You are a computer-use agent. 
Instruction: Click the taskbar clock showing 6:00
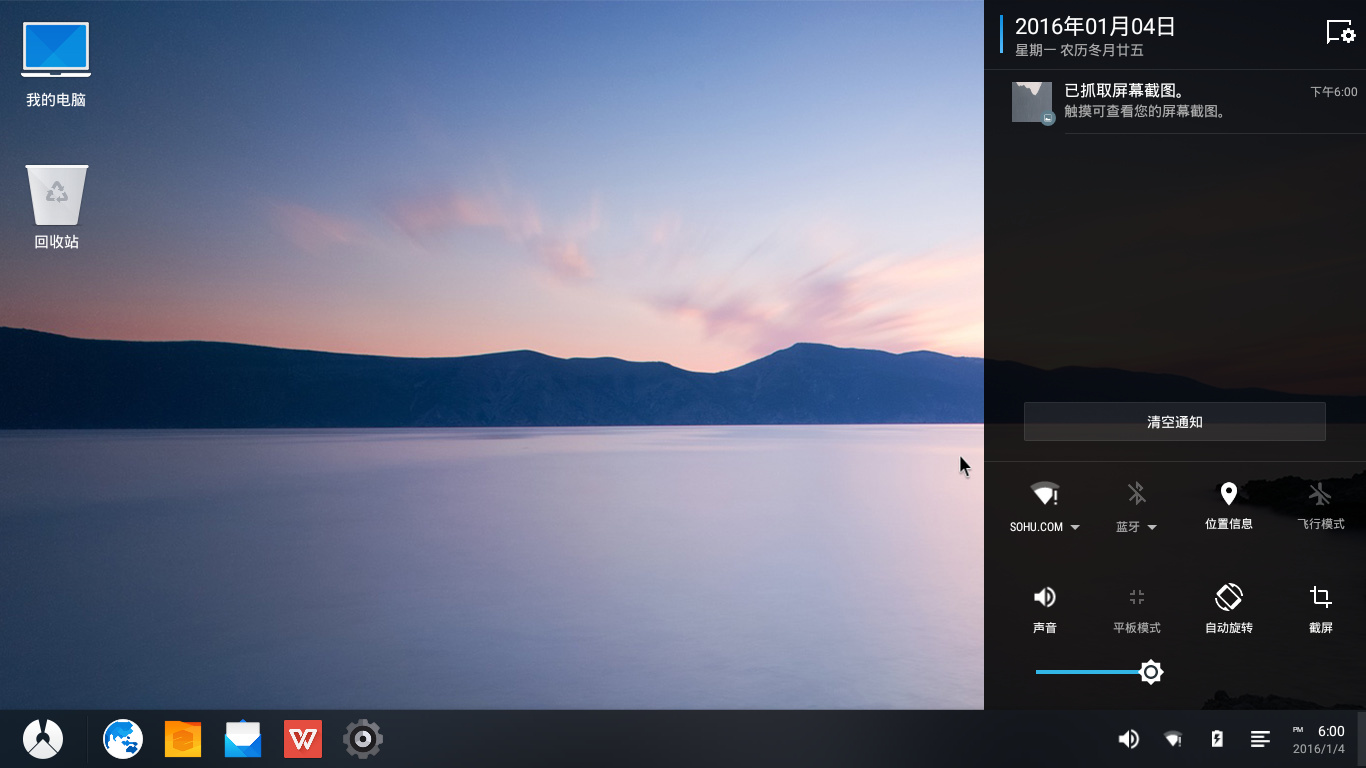click(x=1319, y=739)
